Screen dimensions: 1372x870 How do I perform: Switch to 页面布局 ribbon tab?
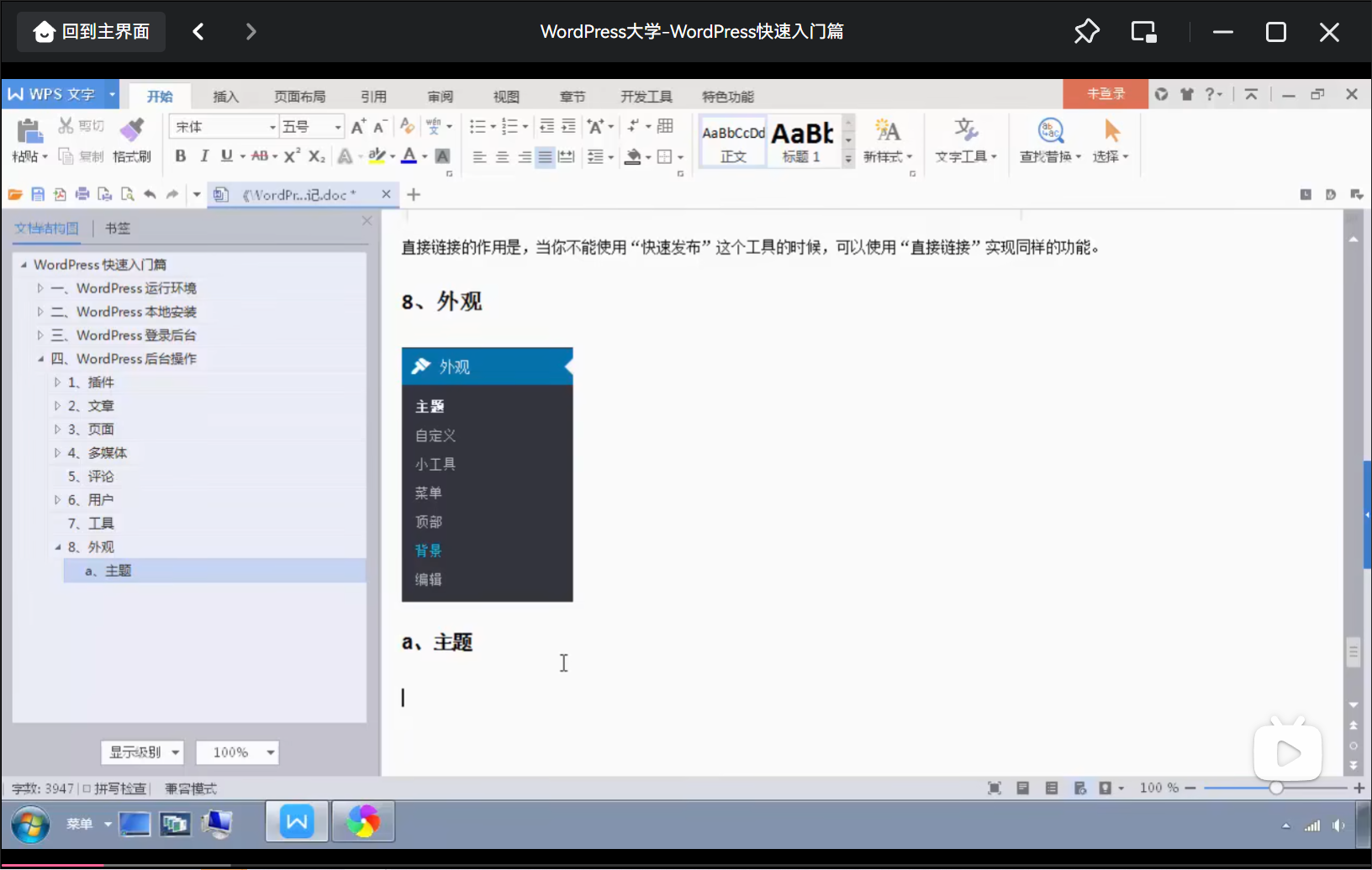tap(299, 97)
